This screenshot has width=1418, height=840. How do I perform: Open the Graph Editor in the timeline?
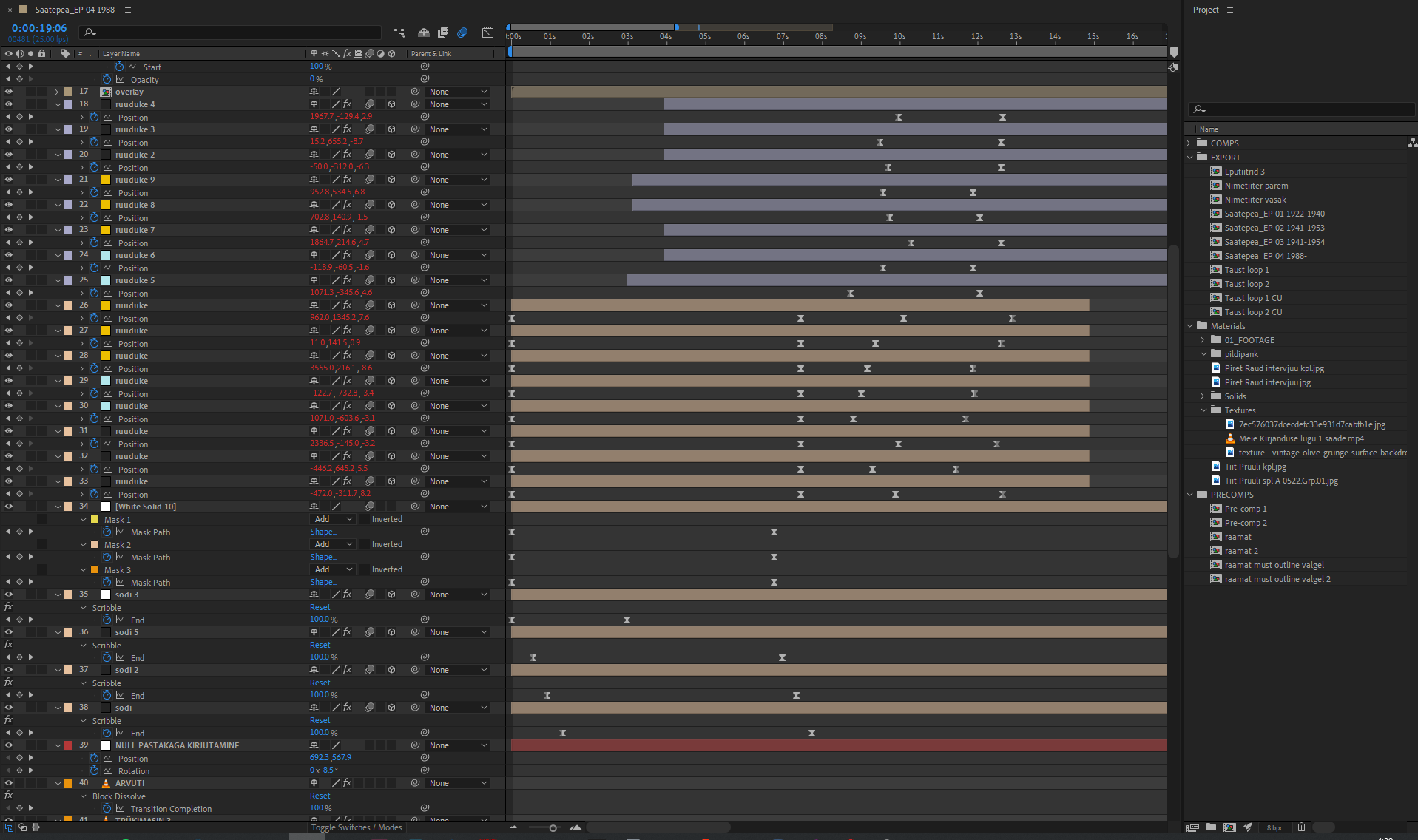(487, 33)
